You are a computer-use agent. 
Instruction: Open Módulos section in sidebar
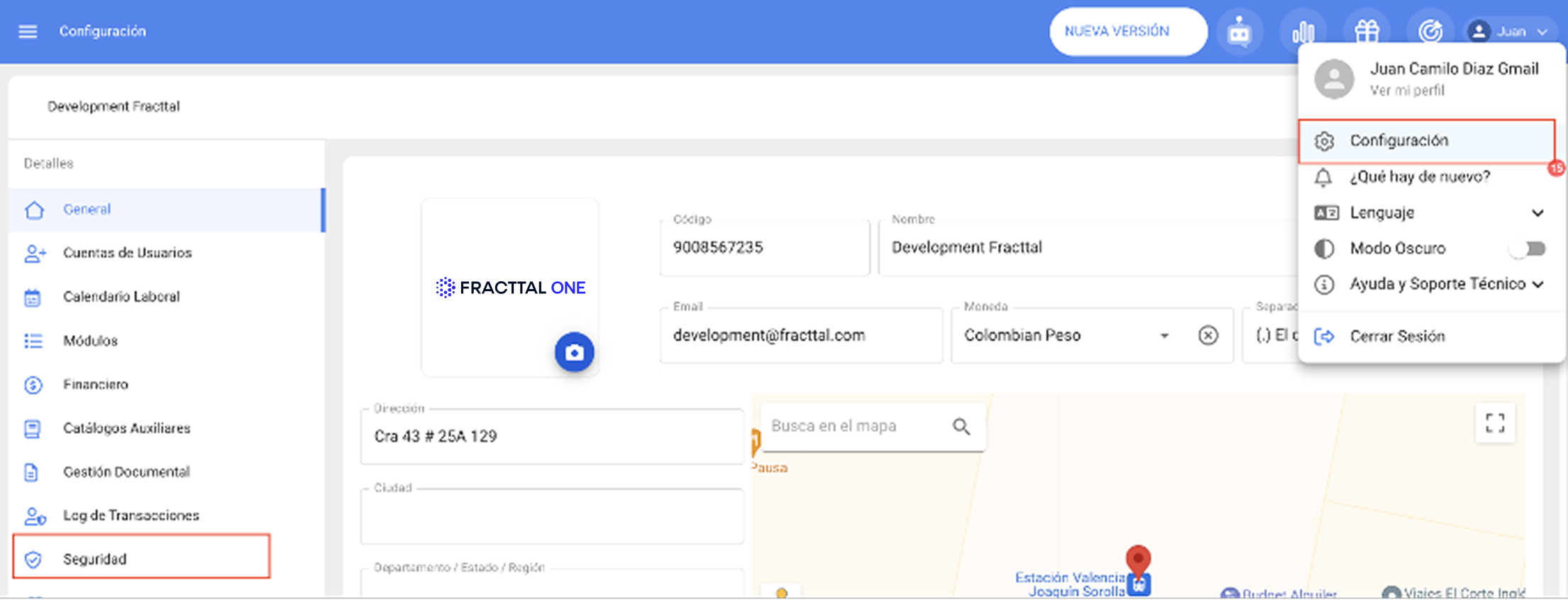click(167, 341)
